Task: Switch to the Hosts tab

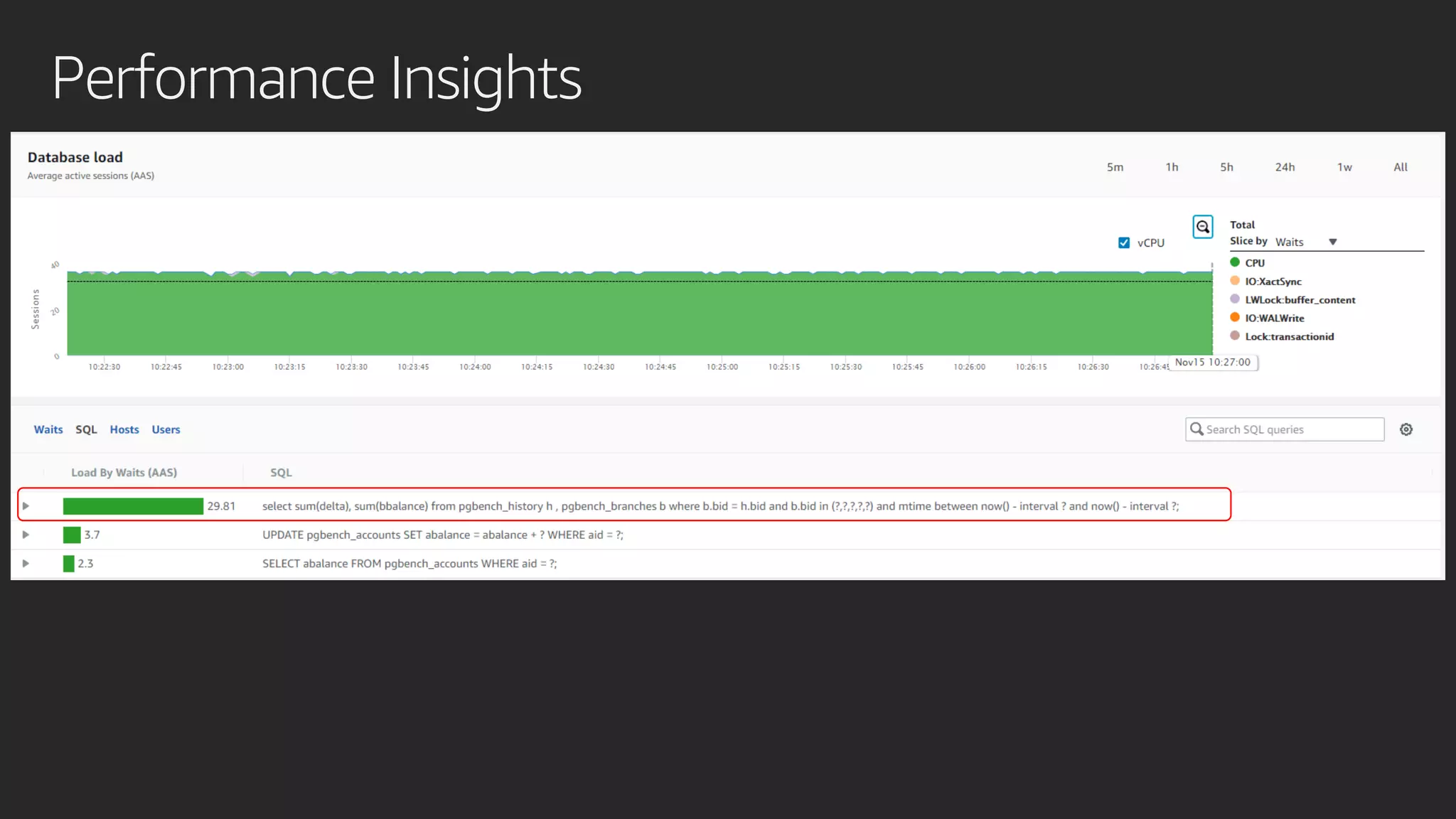Action: pyautogui.click(x=124, y=429)
